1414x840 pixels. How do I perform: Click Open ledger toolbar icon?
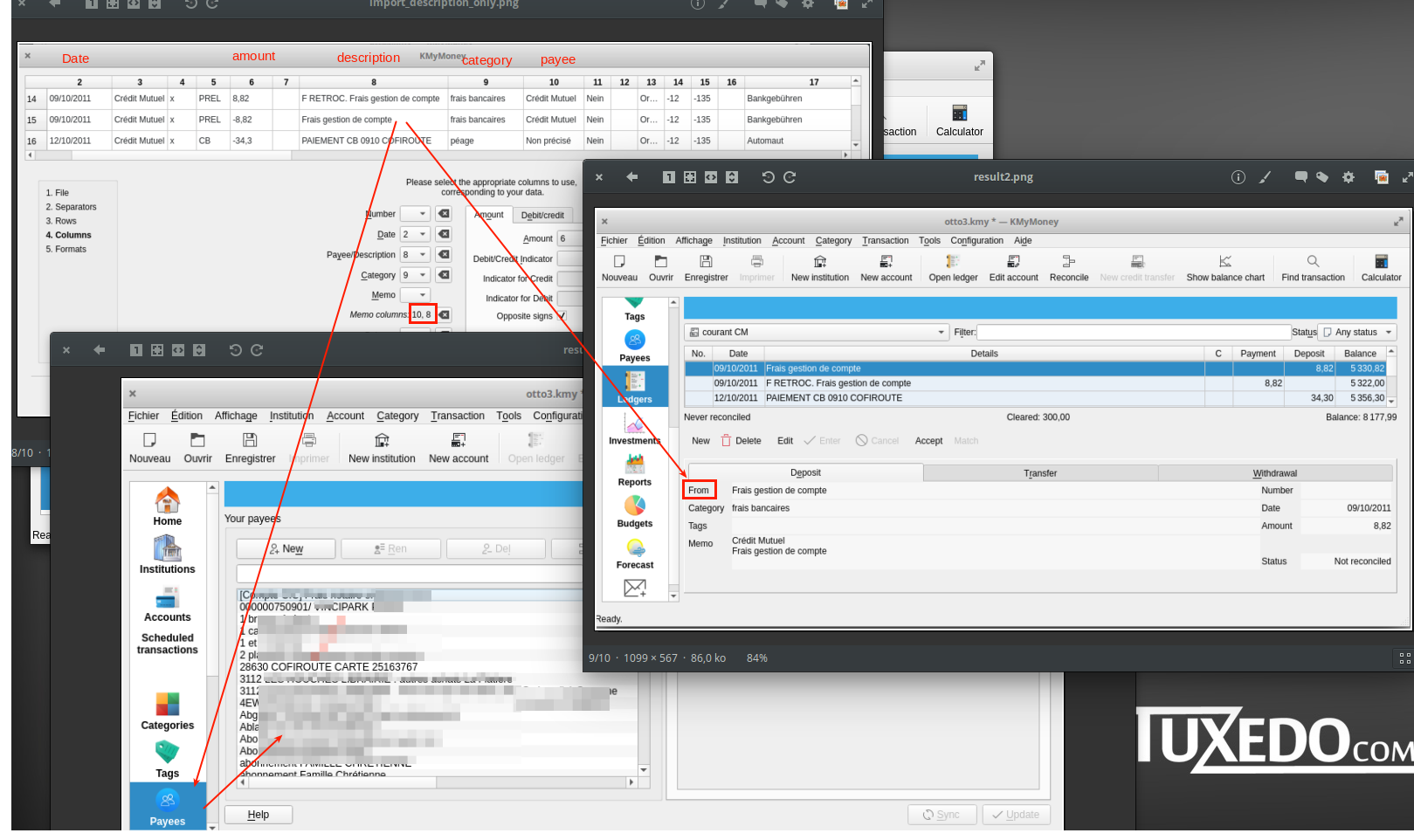[x=953, y=268]
